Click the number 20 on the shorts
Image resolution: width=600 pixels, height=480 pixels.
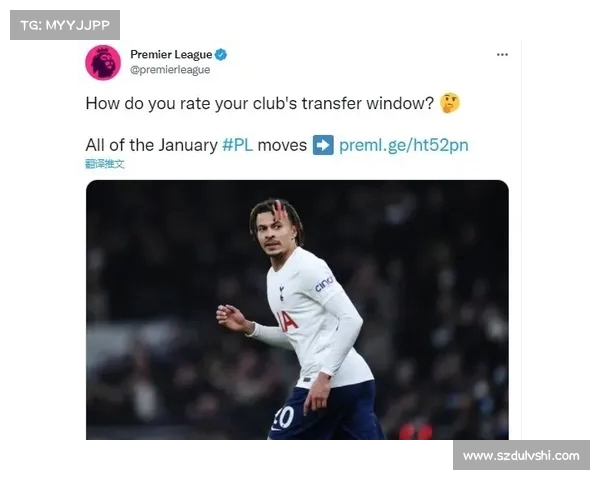284,418
